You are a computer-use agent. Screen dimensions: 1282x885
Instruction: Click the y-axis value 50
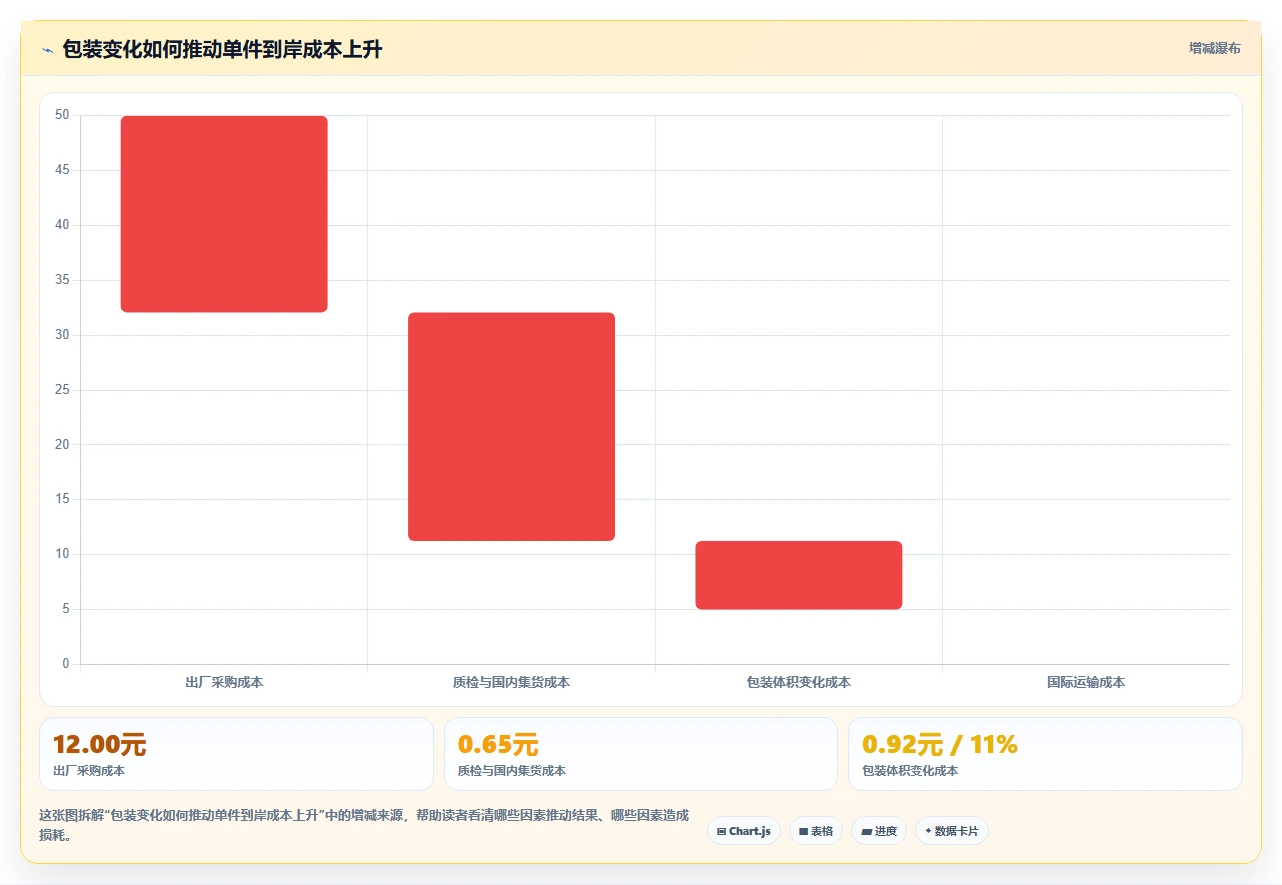click(x=62, y=115)
